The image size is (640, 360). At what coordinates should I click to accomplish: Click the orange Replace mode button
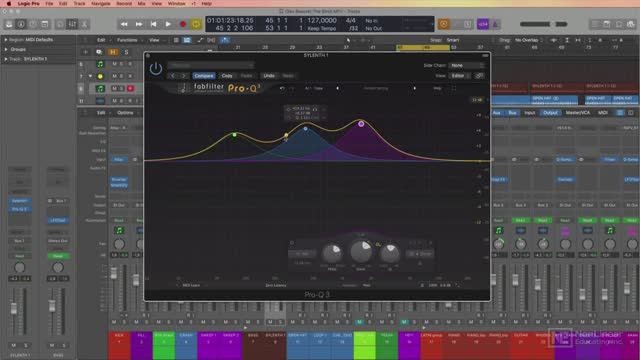tap(444, 24)
